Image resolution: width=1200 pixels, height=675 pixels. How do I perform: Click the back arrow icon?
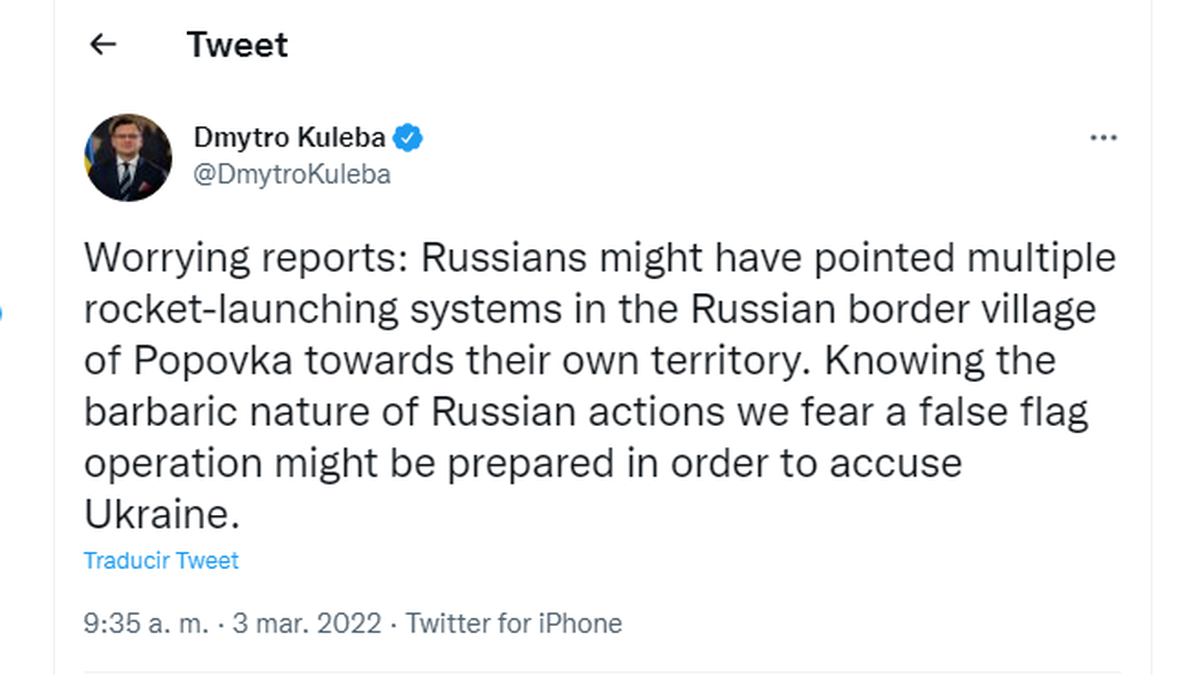tap(103, 45)
